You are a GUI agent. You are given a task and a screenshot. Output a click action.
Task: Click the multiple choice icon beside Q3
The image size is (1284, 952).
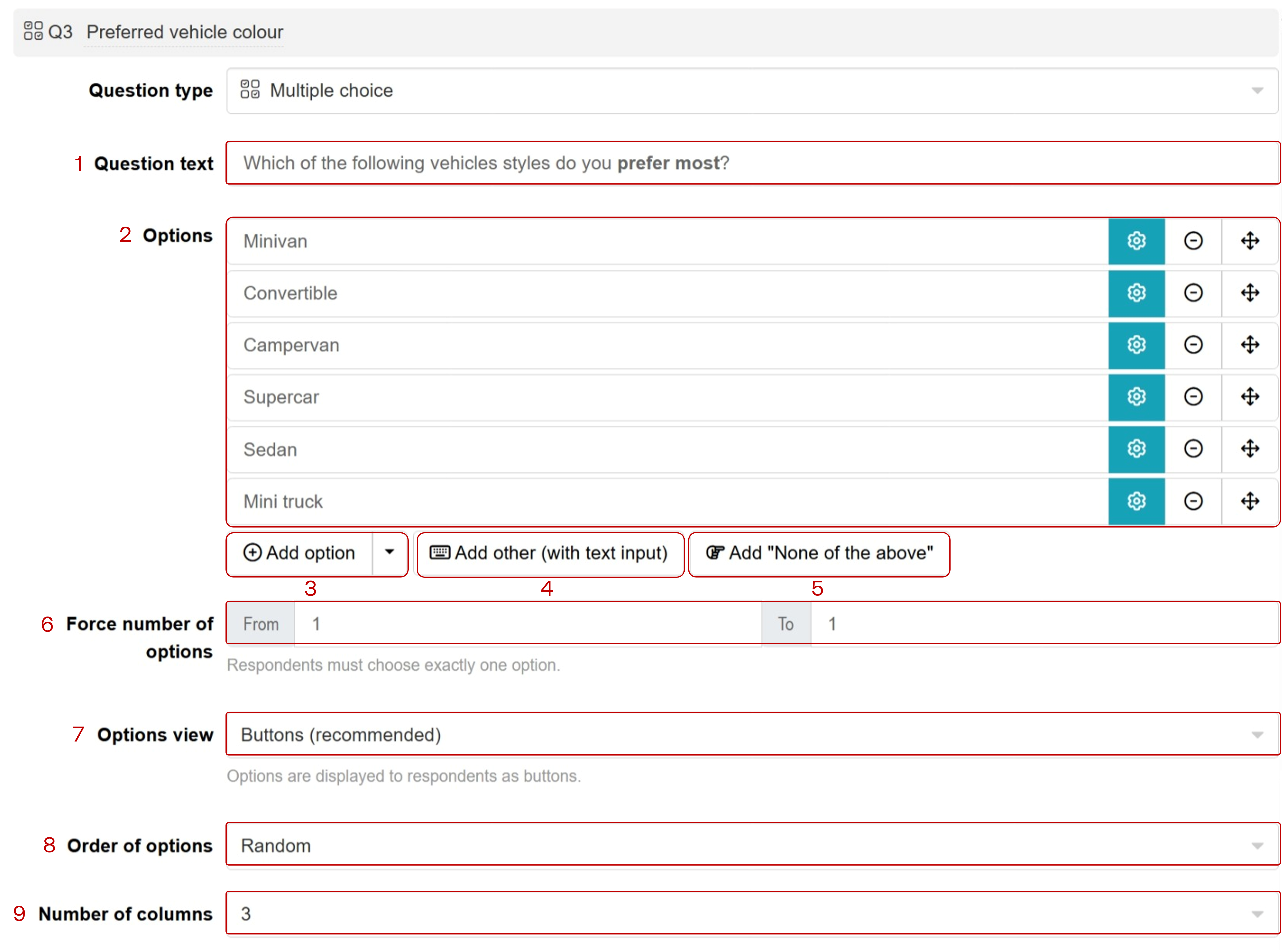click(x=33, y=31)
